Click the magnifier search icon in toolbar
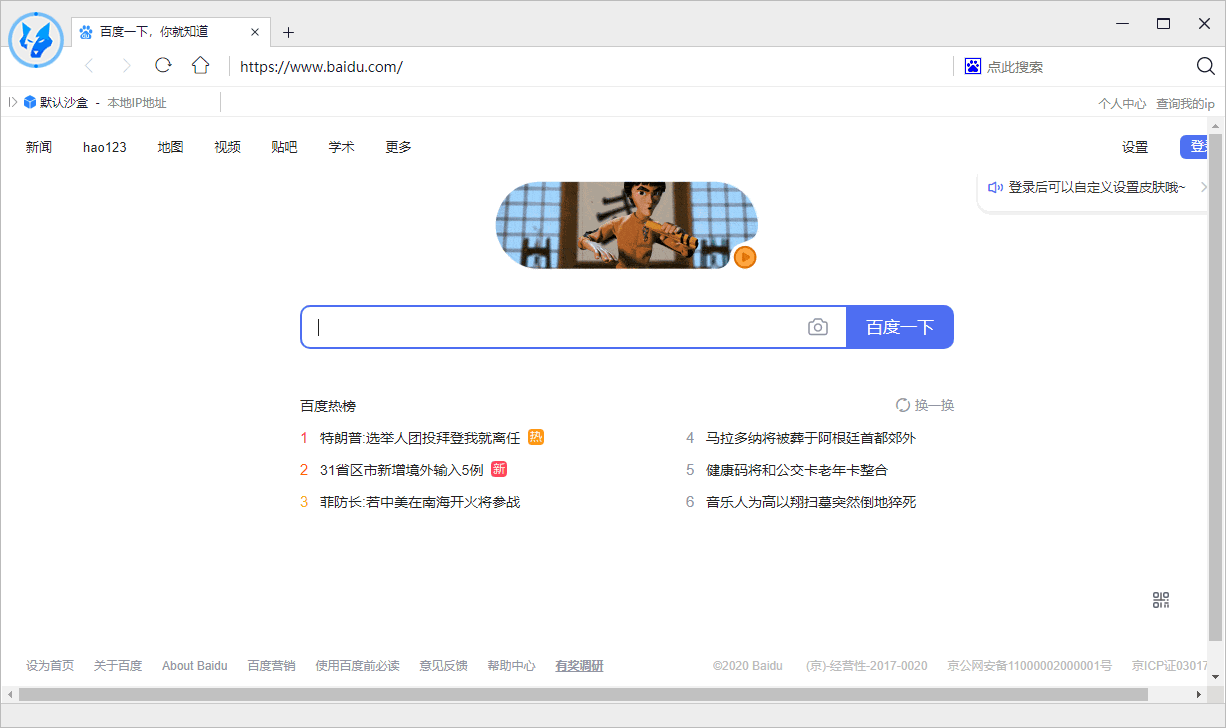This screenshot has height=728, width=1226. (x=1205, y=66)
